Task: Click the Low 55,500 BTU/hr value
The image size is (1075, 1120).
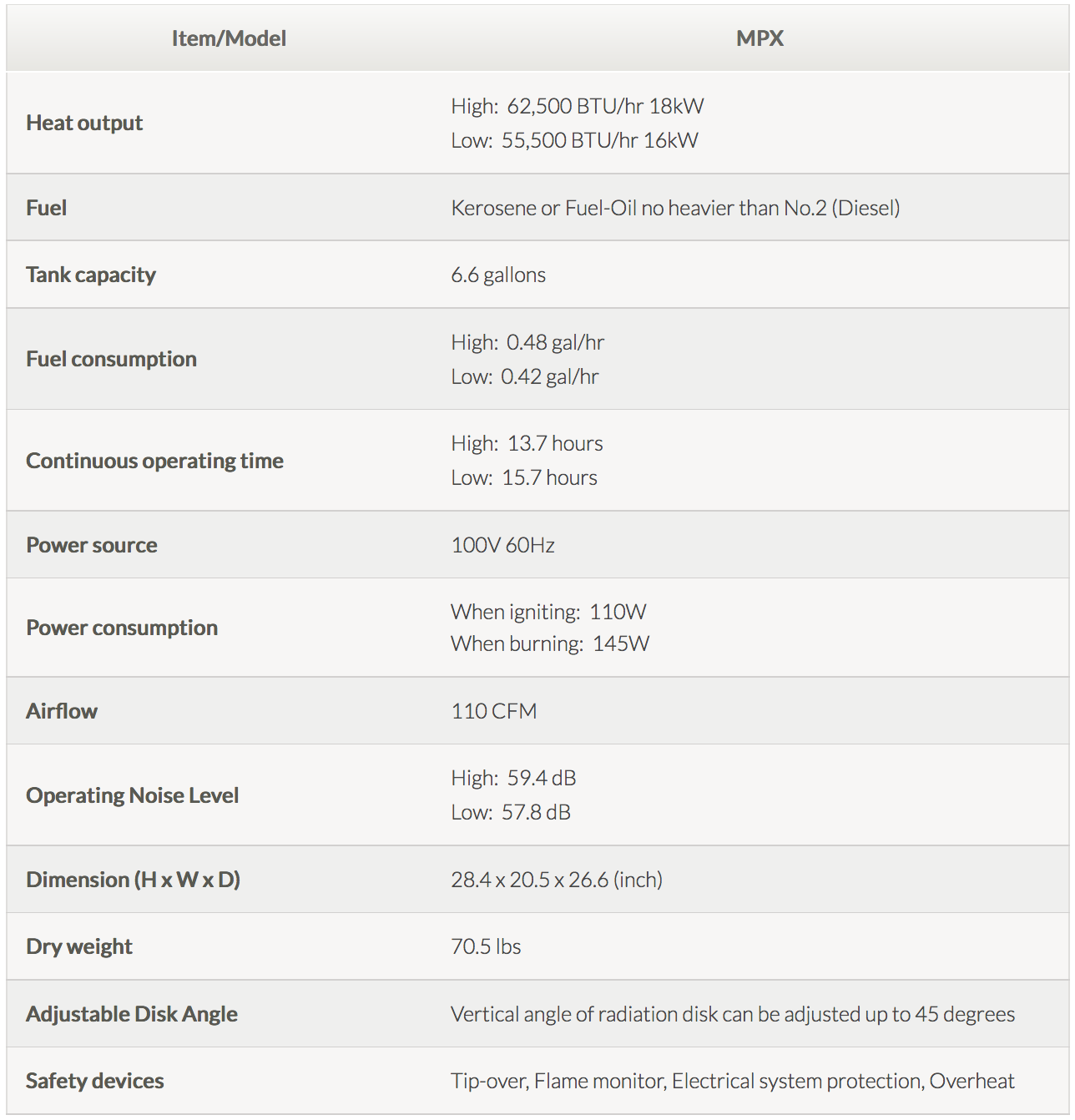Action: point(574,140)
